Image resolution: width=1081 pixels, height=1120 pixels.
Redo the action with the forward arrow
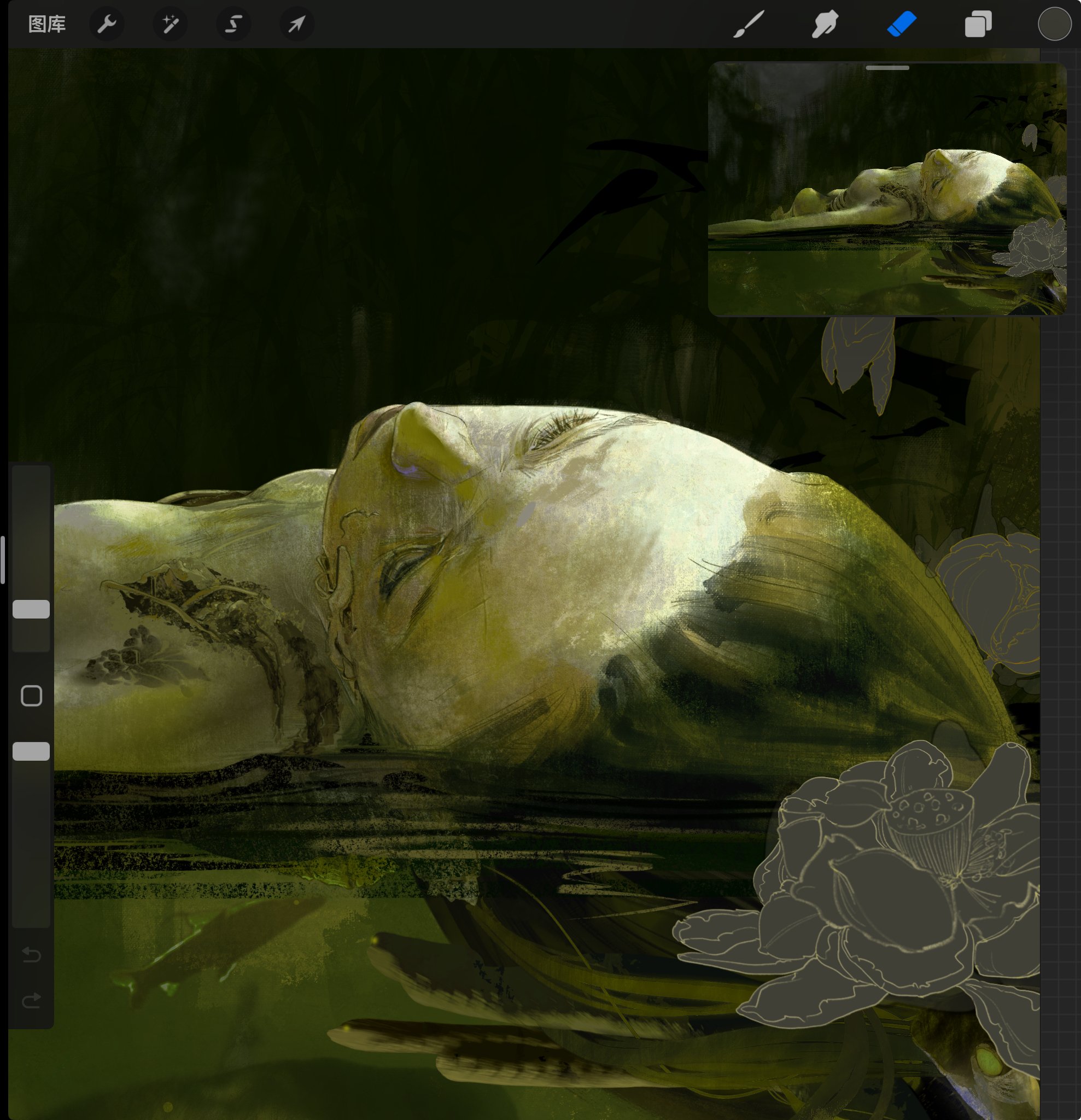31,1000
